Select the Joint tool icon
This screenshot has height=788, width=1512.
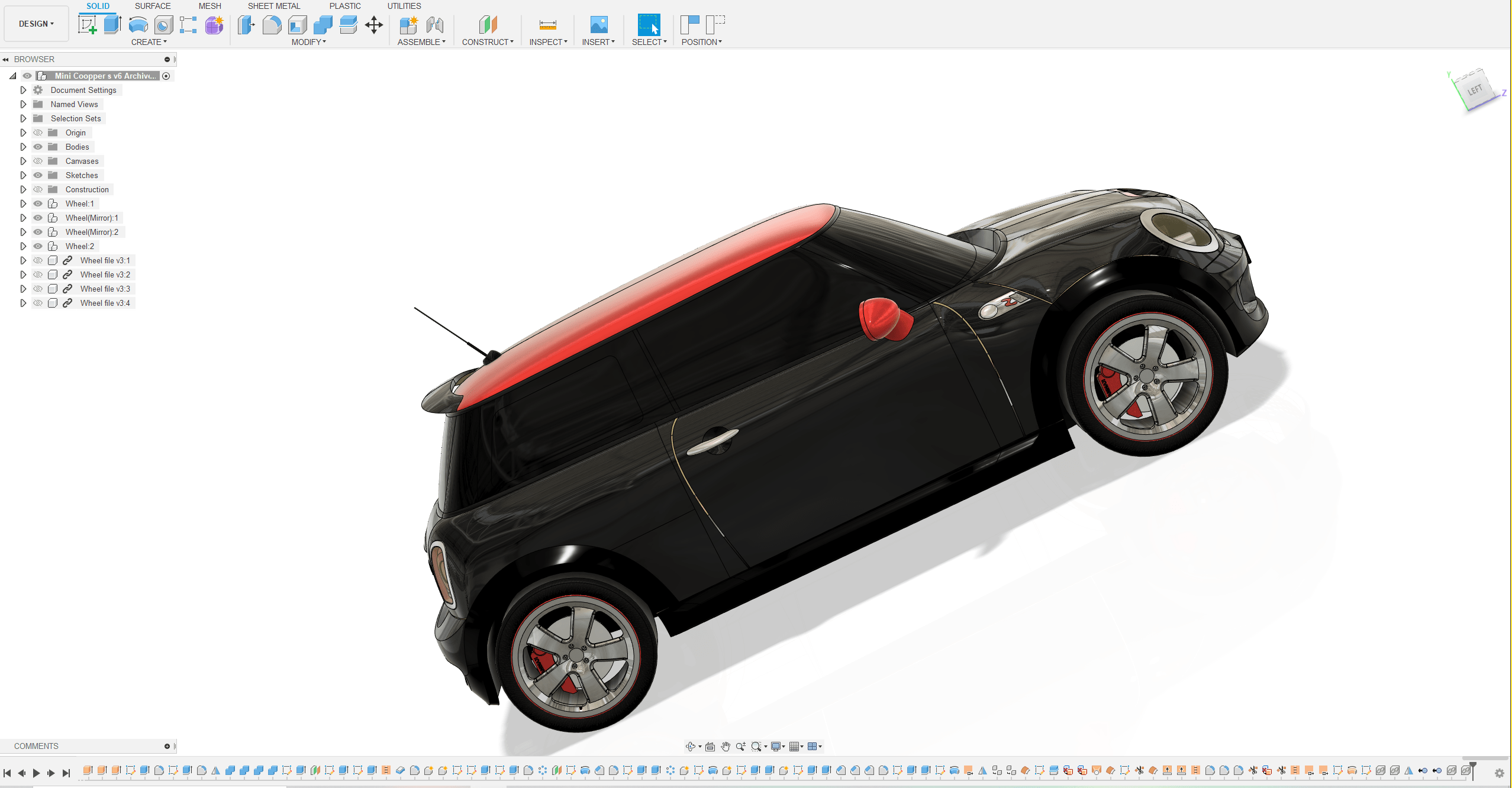pyautogui.click(x=435, y=25)
